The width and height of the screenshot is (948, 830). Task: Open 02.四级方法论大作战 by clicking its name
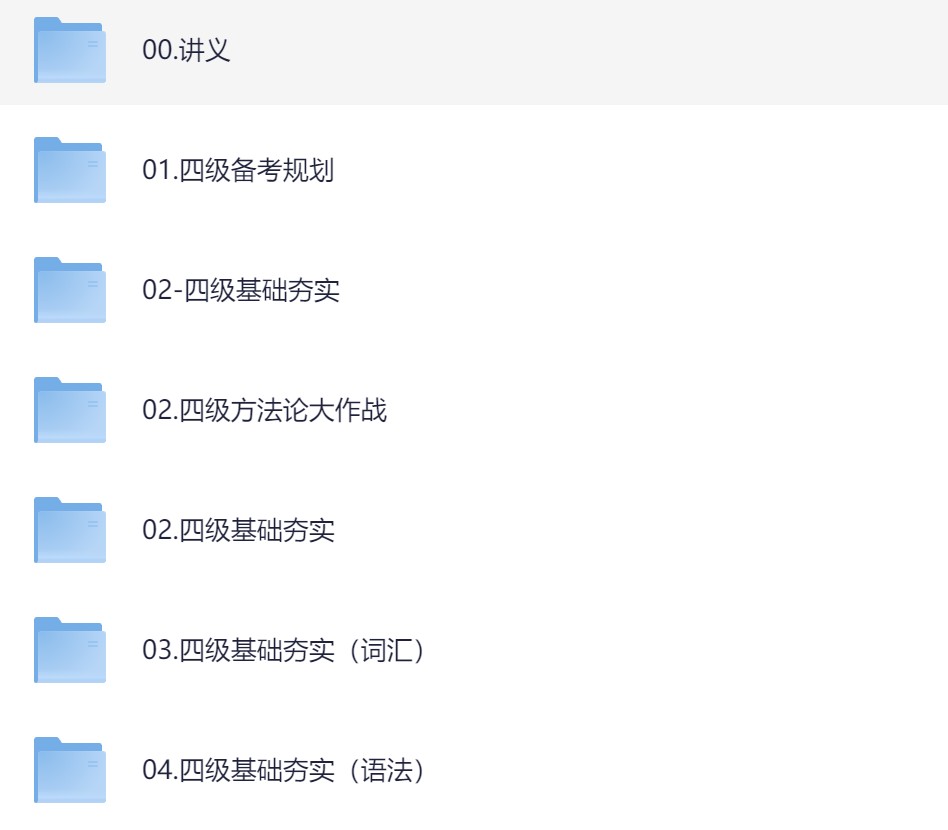pyautogui.click(x=264, y=411)
